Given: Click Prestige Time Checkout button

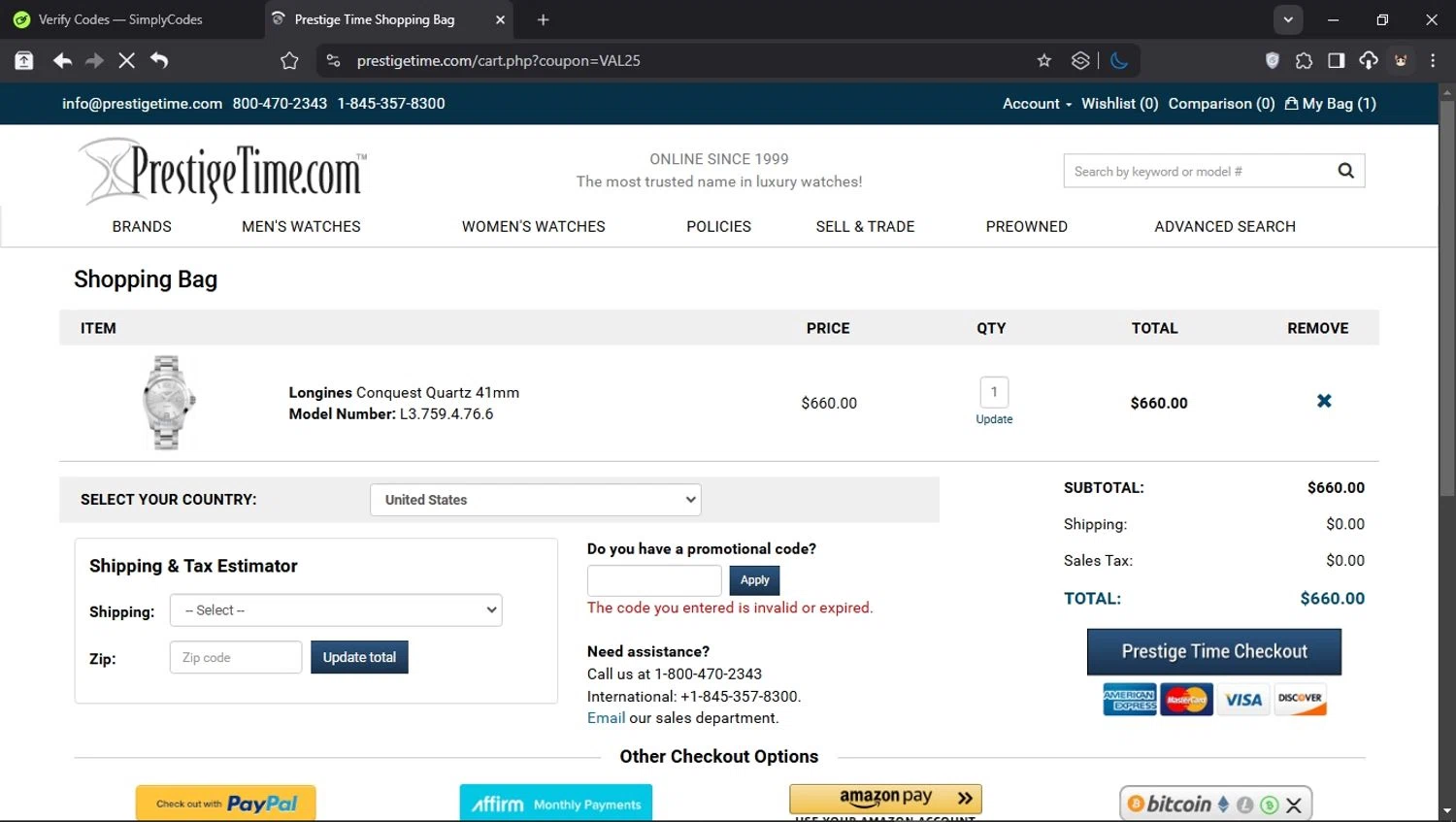Looking at the screenshot, I should pyautogui.click(x=1214, y=652).
